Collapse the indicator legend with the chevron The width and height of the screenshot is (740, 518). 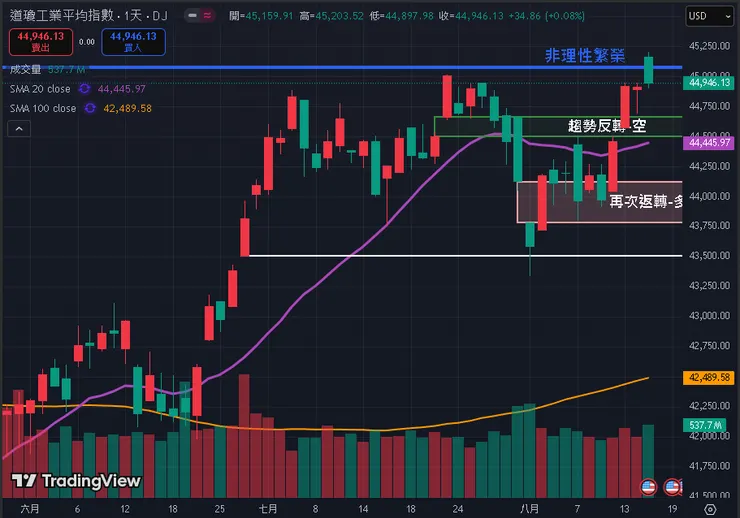point(19,129)
